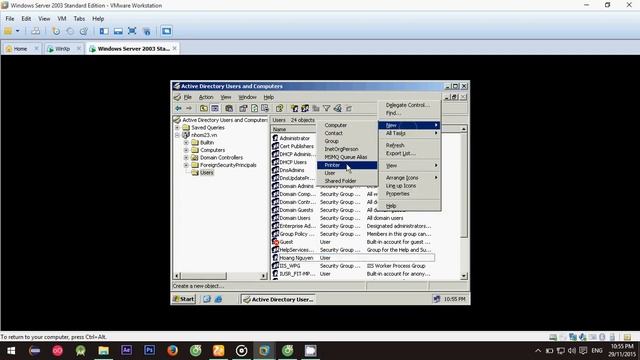Click the VMware console view icon

(x=166, y=31)
